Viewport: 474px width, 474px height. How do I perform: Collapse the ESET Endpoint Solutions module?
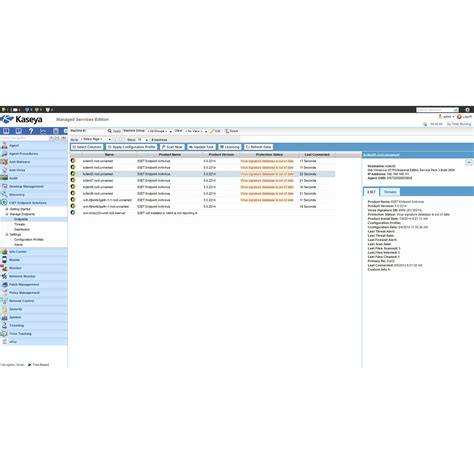[x=34, y=203]
